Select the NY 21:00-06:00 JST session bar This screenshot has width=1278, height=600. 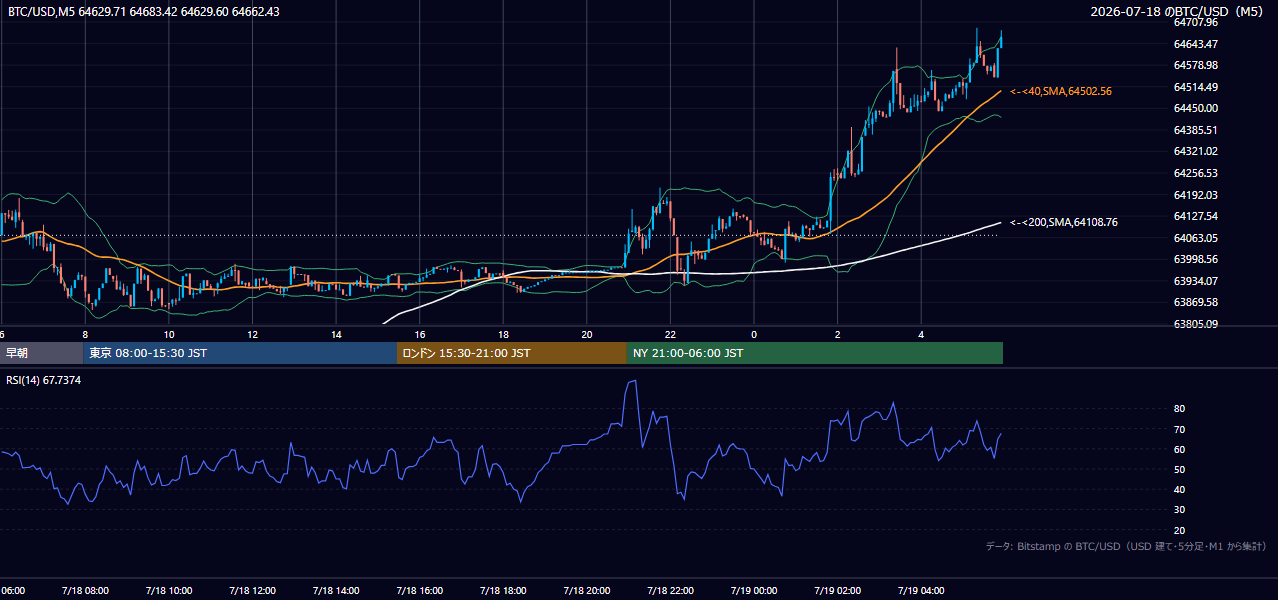[815, 353]
